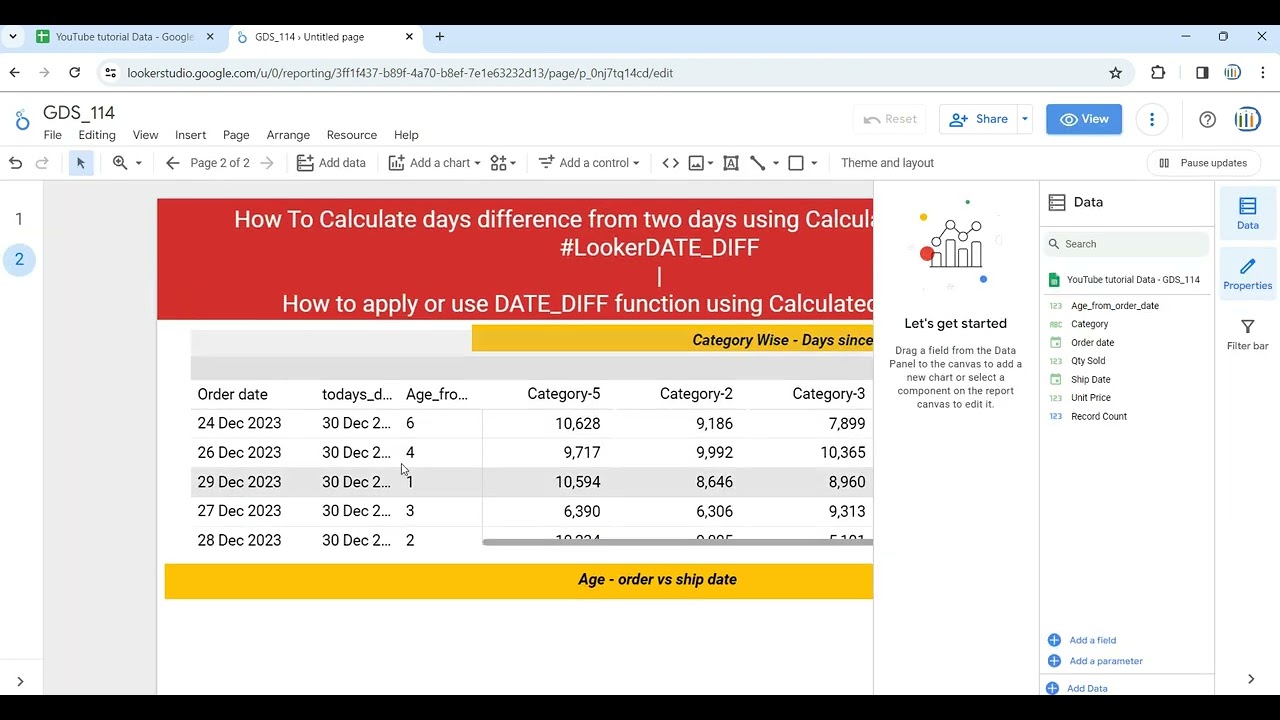1280x720 pixels.
Task: Select the Age_from_order_date field
Action: 1114,306
